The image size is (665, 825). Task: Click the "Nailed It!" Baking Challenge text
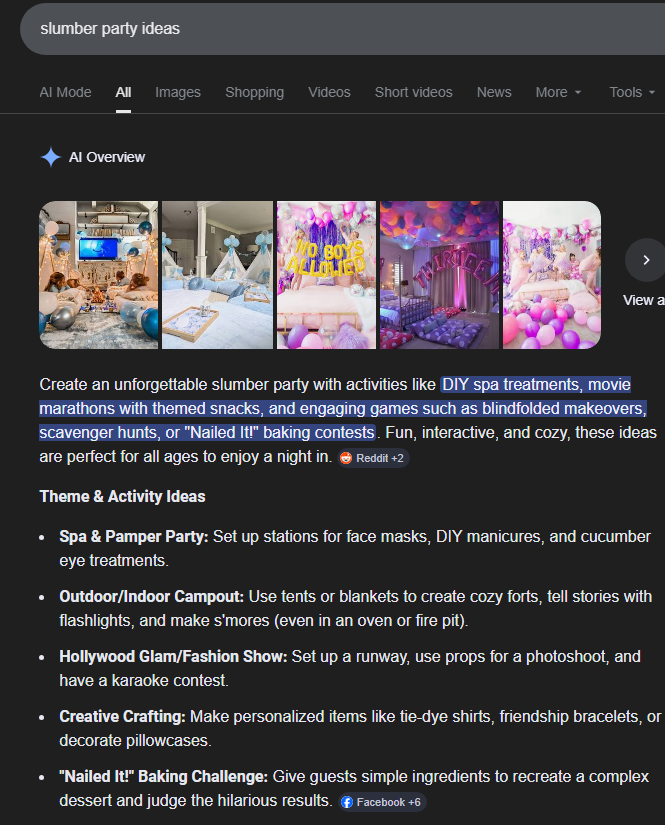(x=164, y=777)
